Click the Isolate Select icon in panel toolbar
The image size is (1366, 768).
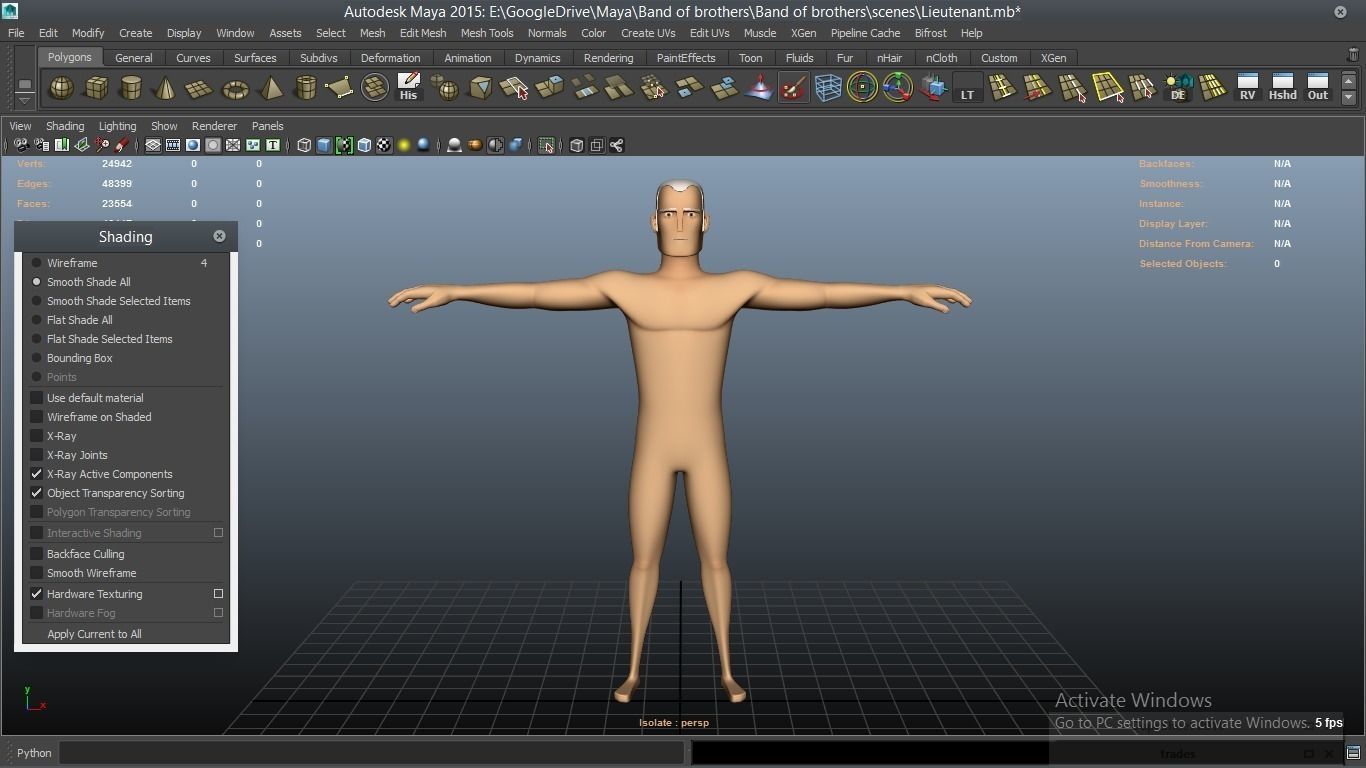tap(546, 146)
